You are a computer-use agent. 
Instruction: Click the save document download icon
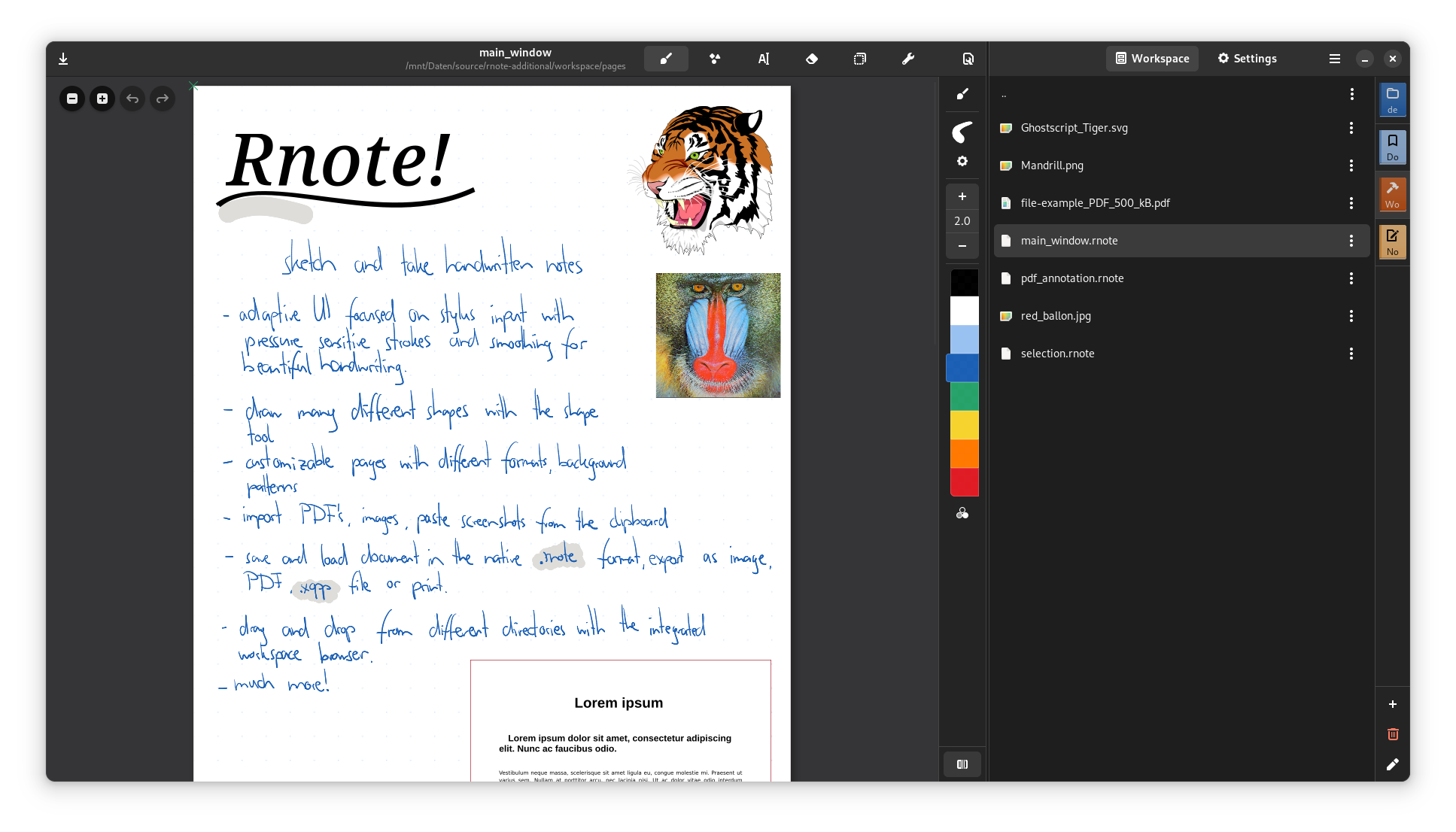63,59
